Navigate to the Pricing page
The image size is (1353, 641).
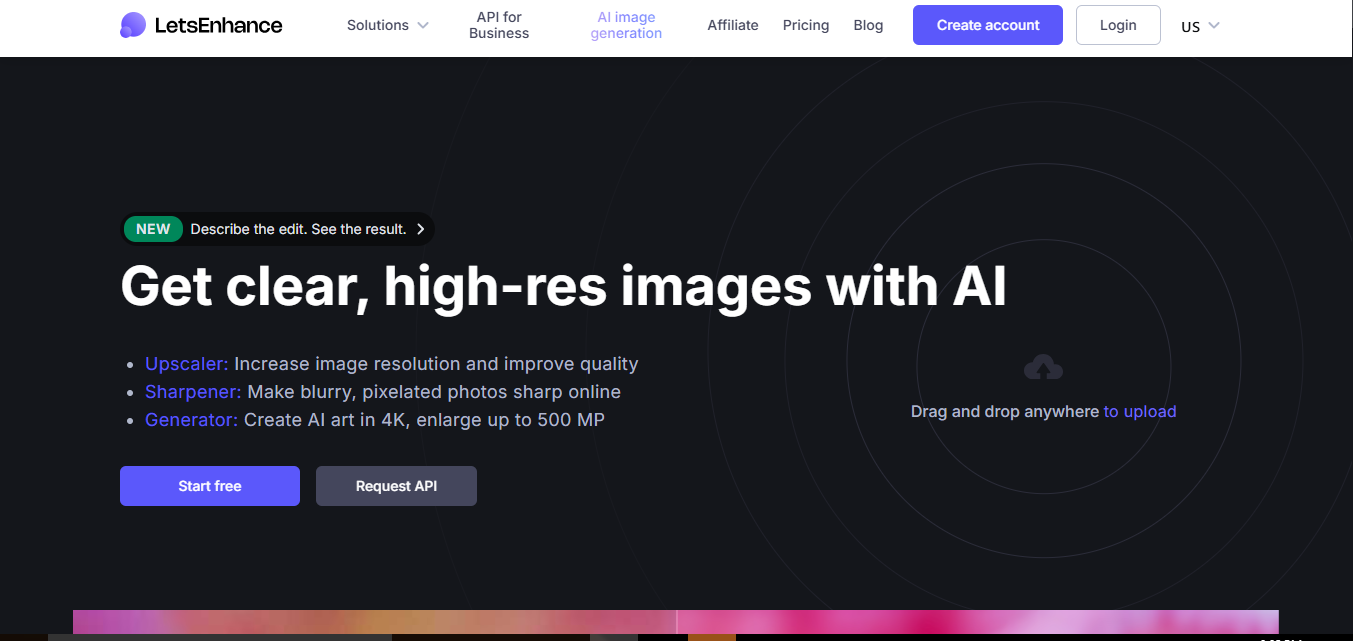click(x=806, y=25)
